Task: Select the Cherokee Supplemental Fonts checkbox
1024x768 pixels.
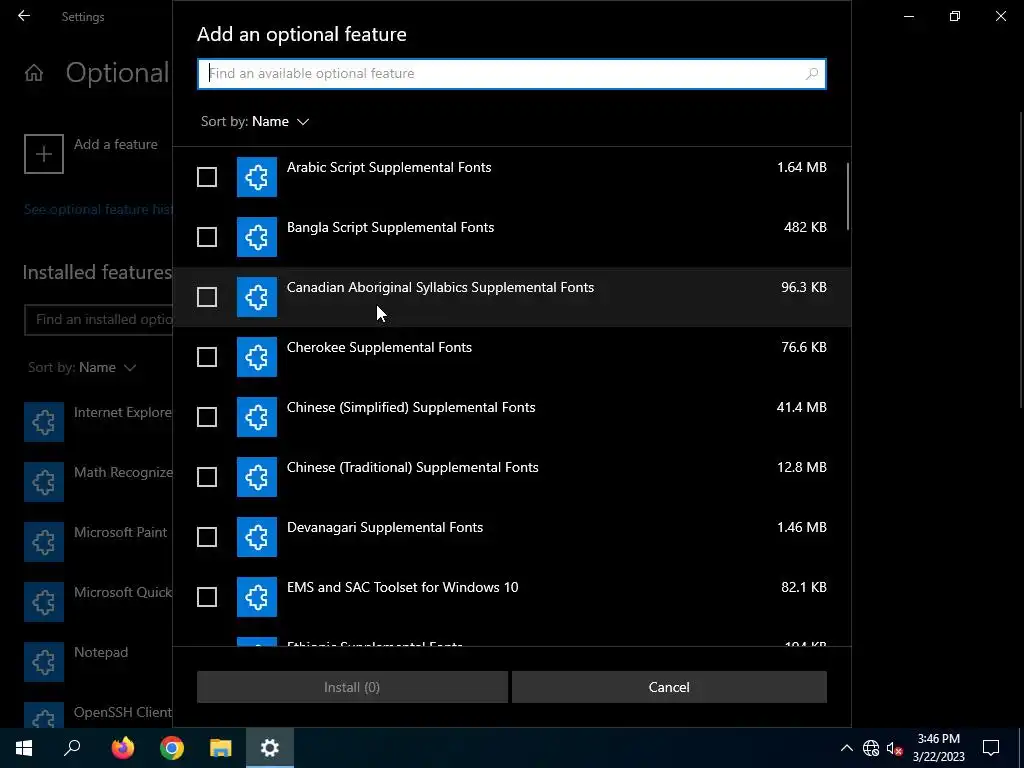Action: click(207, 357)
